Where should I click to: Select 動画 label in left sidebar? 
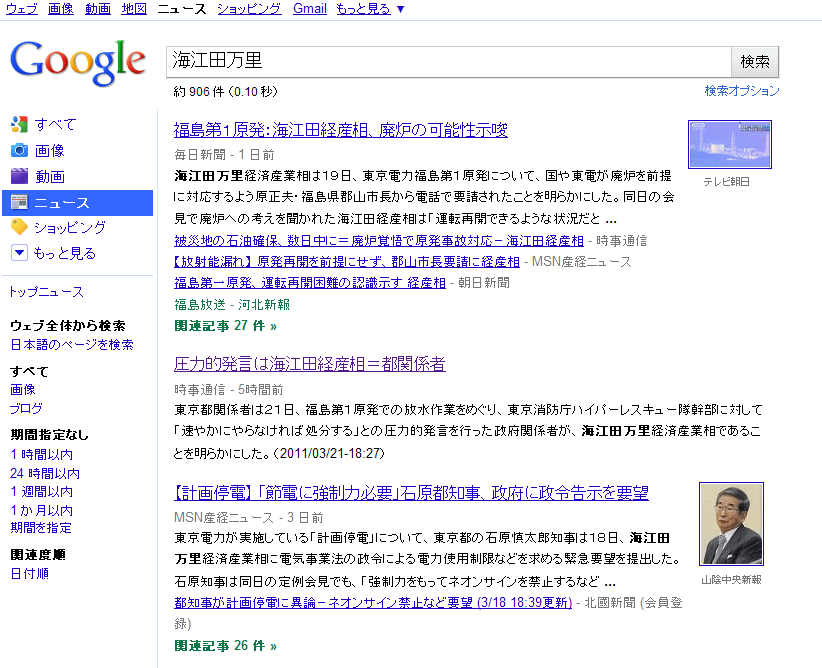click(x=50, y=176)
